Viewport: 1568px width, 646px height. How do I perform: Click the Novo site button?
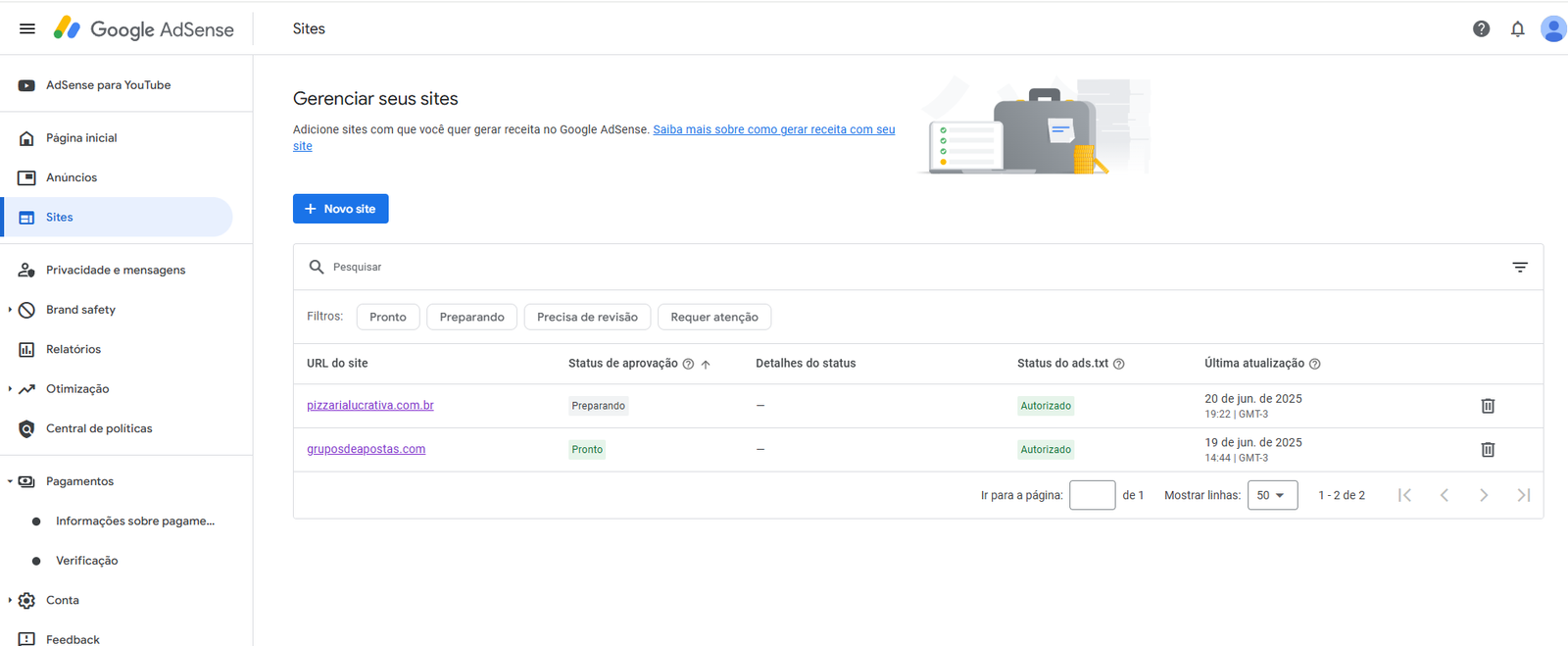point(340,209)
